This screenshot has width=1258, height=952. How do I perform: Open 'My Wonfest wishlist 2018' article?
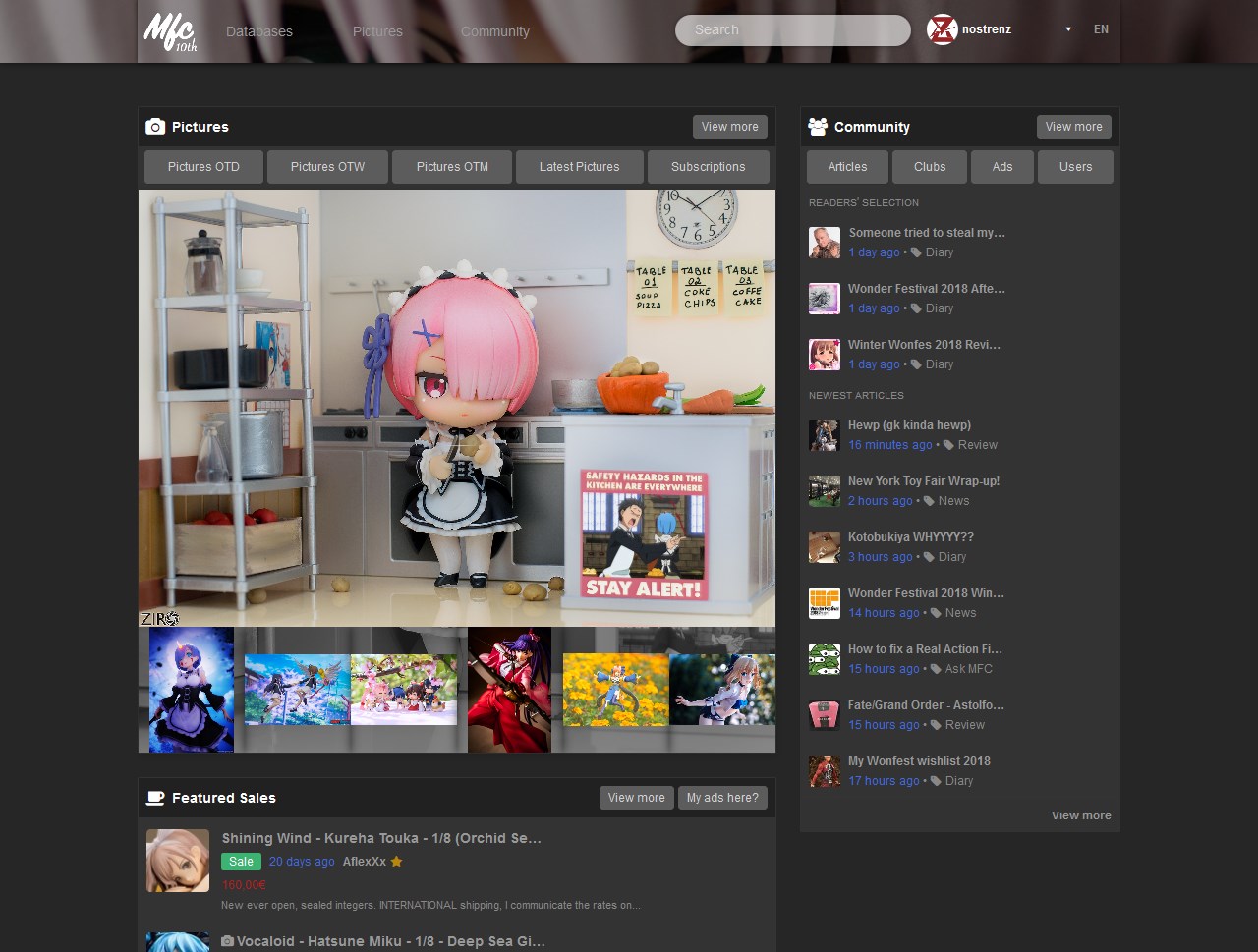[x=919, y=761]
